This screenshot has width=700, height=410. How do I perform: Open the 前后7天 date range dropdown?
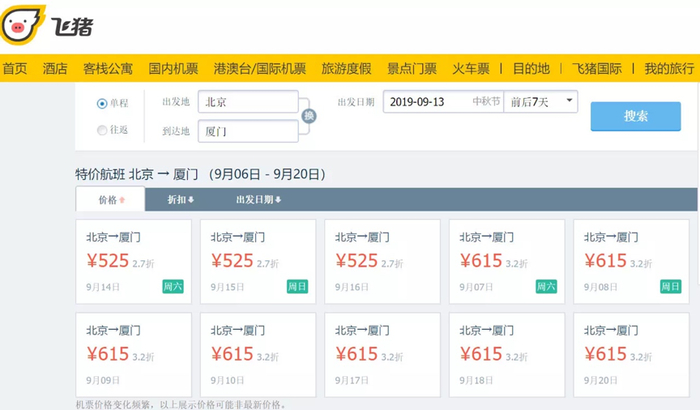(541, 102)
